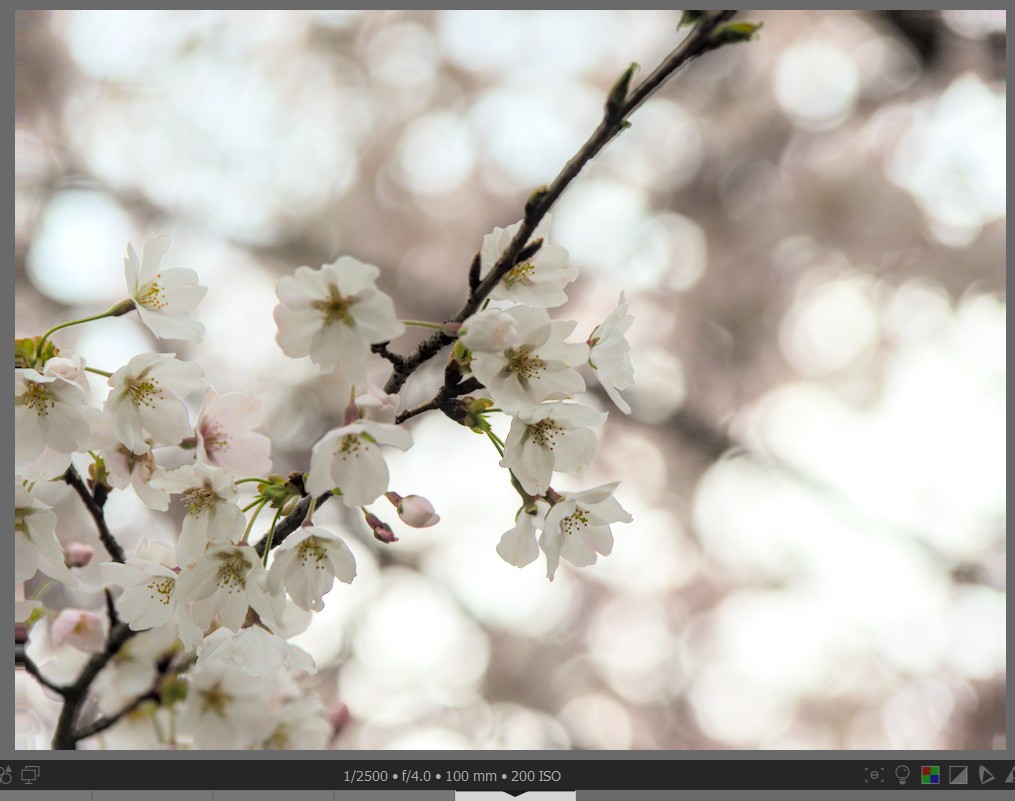This screenshot has width=1015, height=801.
Task: Toggle raw overexposed indication icon
Action: [x=930, y=775]
